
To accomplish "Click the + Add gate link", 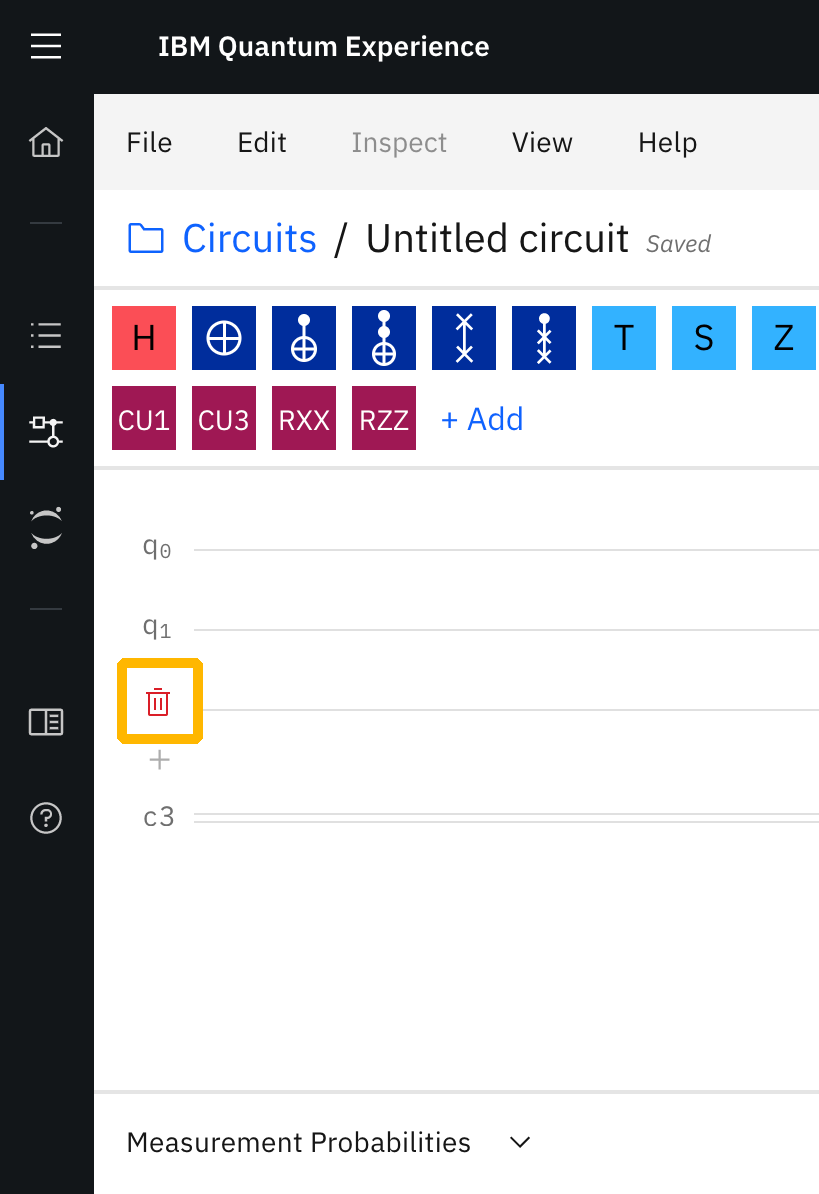I will coord(482,418).
